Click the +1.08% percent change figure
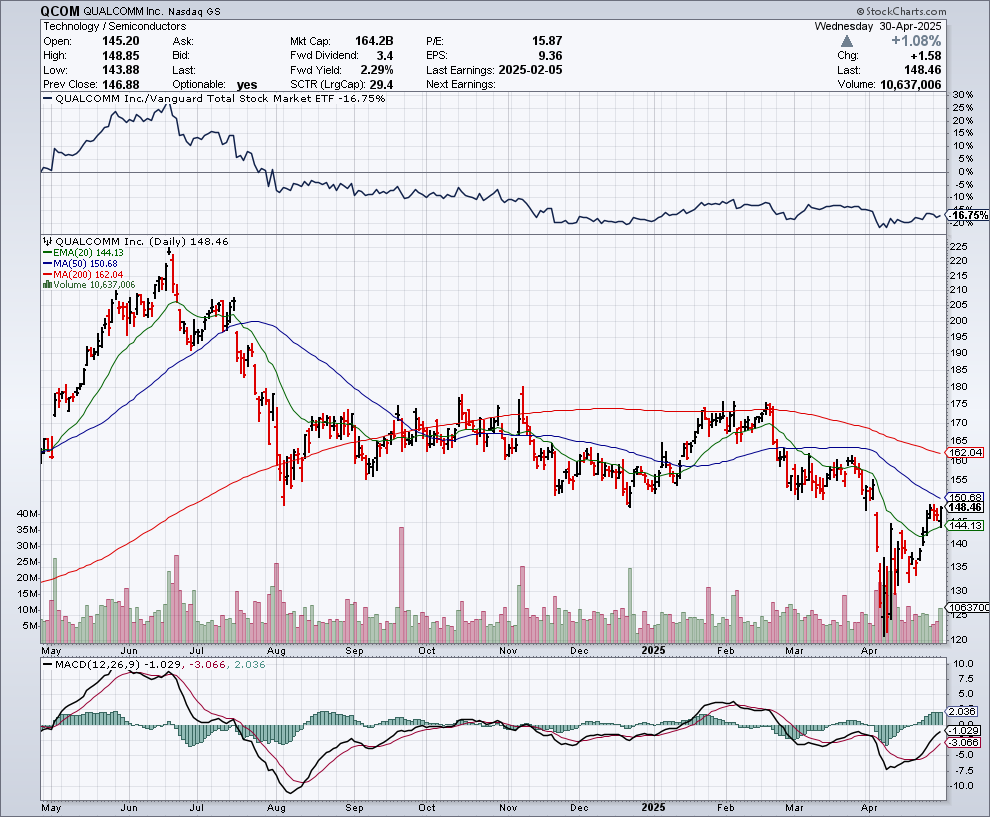 pyautogui.click(x=916, y=41)
